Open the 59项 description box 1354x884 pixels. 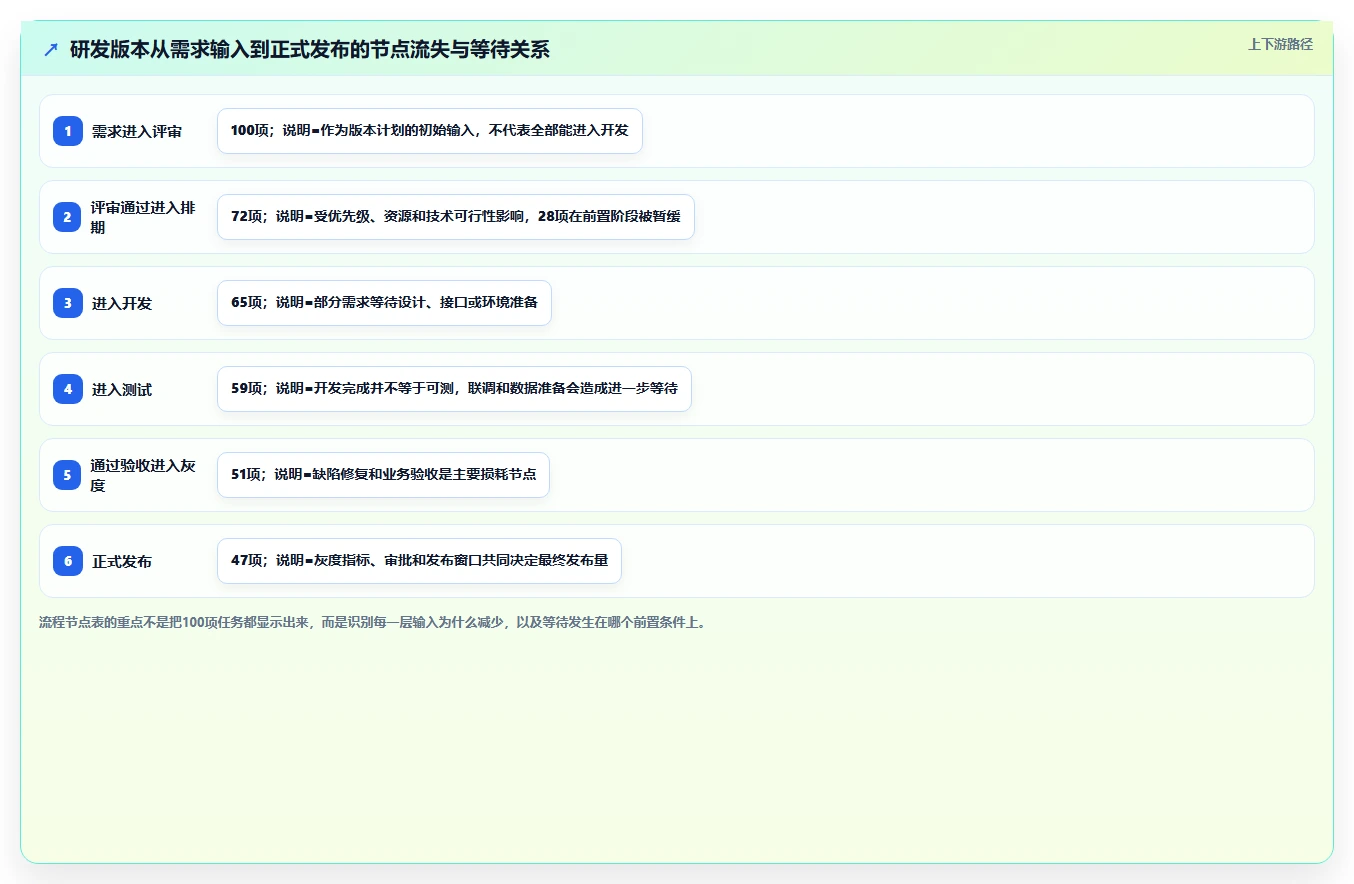(454, 389)
